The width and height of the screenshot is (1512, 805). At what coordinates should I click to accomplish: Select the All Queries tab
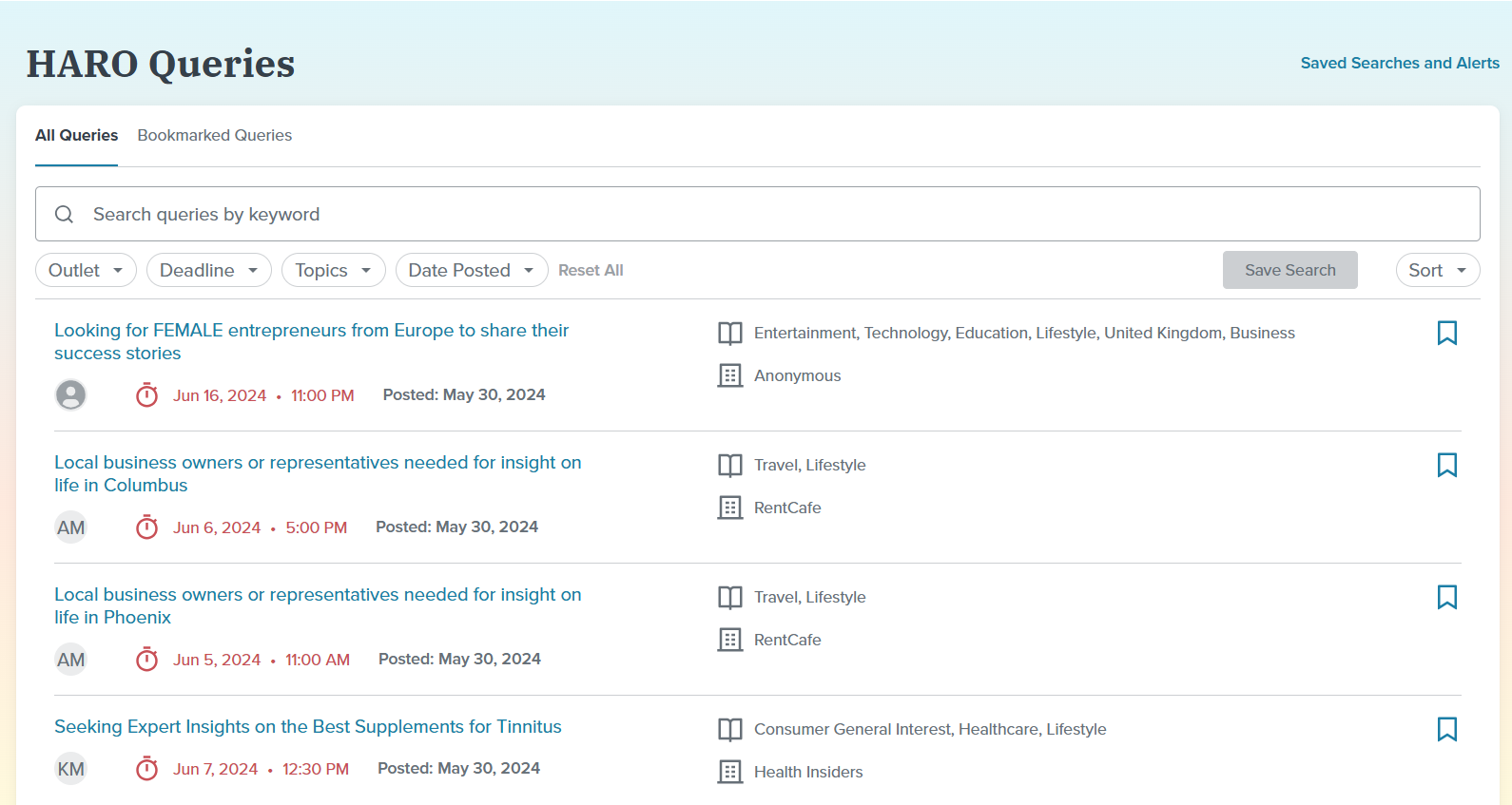point(76,135)
